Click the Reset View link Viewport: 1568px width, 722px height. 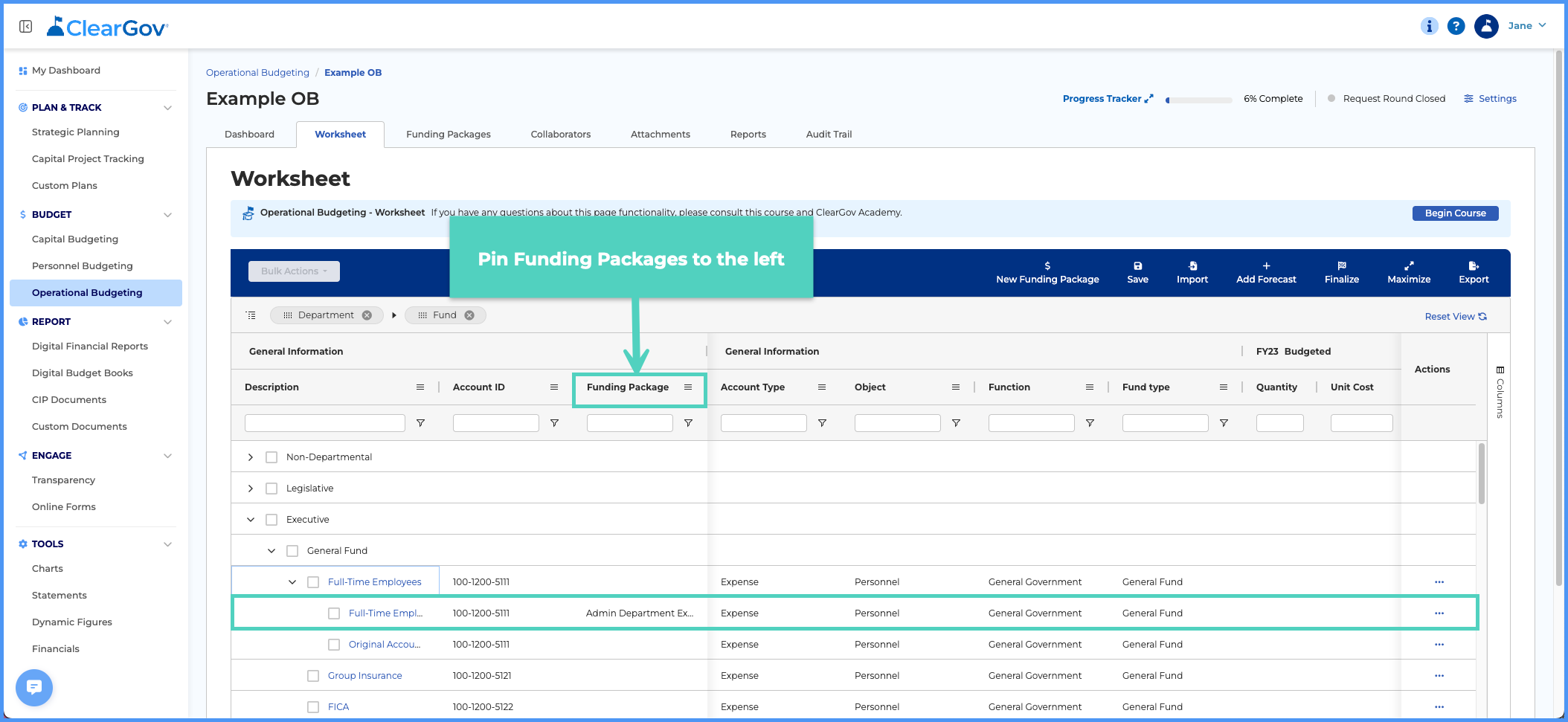(1456, 317)
